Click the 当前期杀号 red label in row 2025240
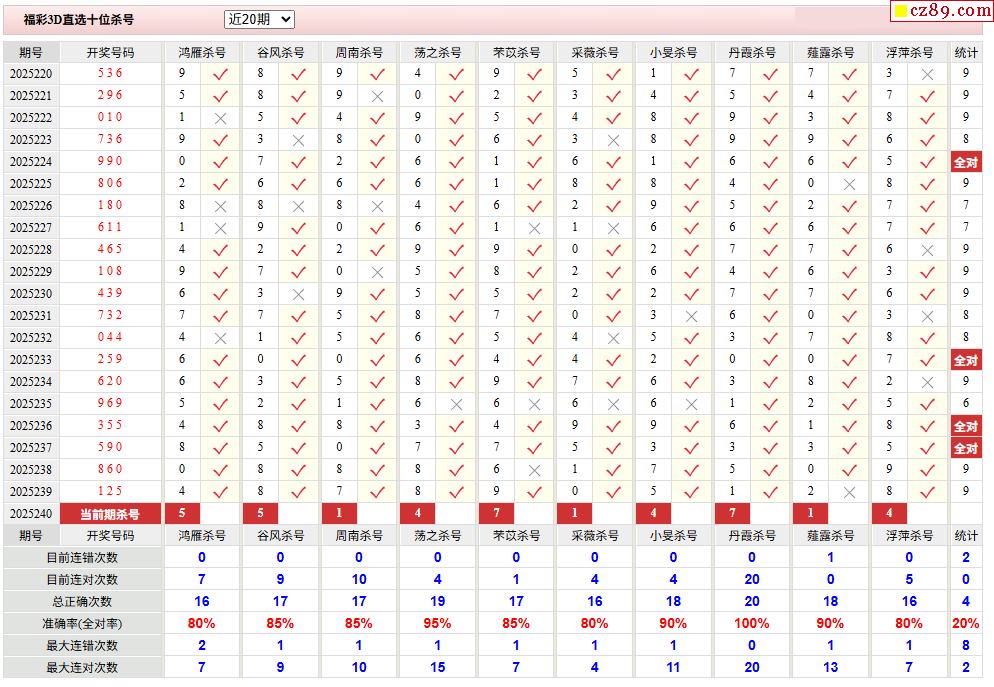 click(x=110, y=514)
